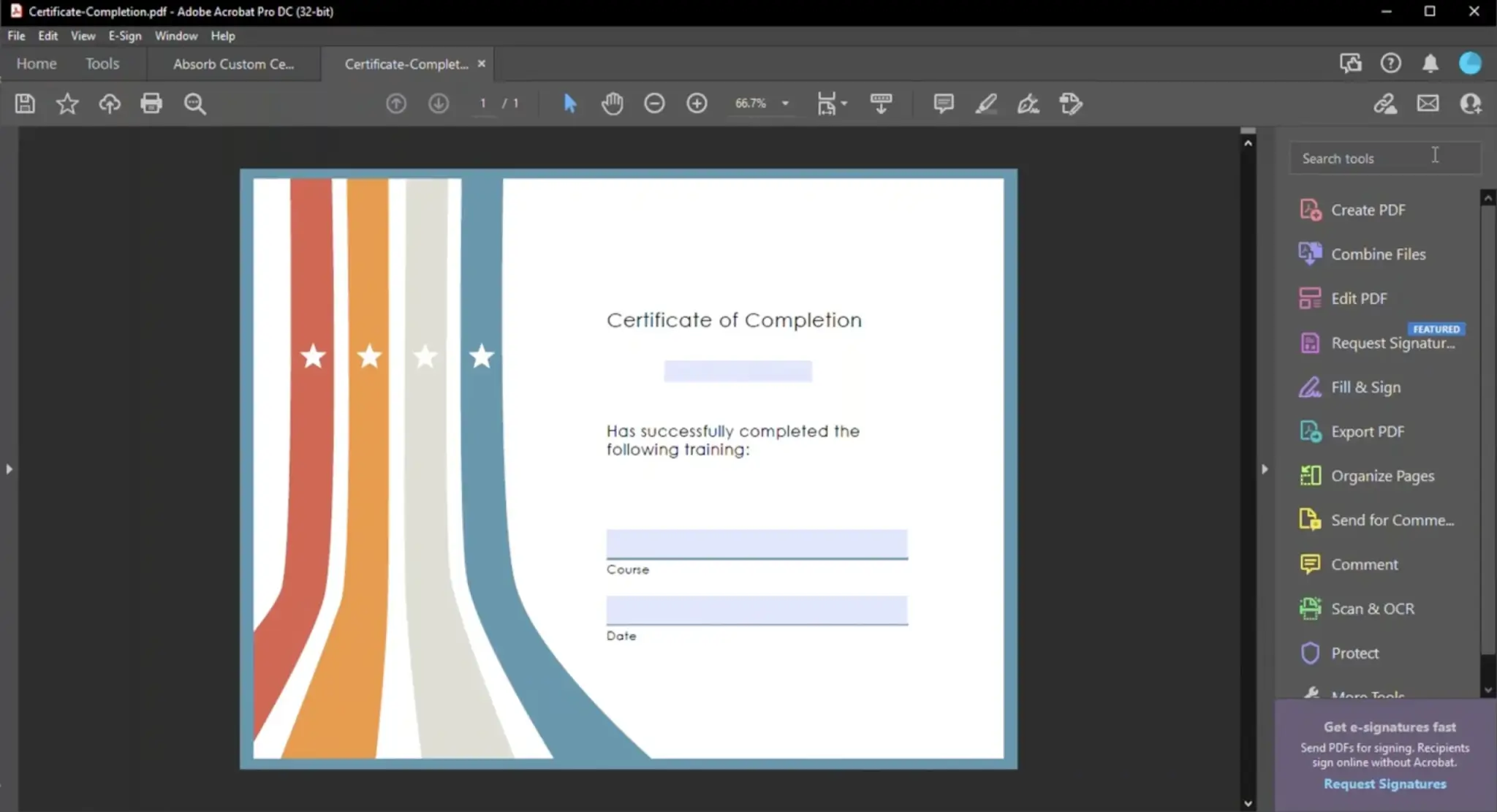Image resolution: width=1497 pixels, height=812 pixels.
Task: Expand the right tools panel arrow
Action: [1265, 468]
